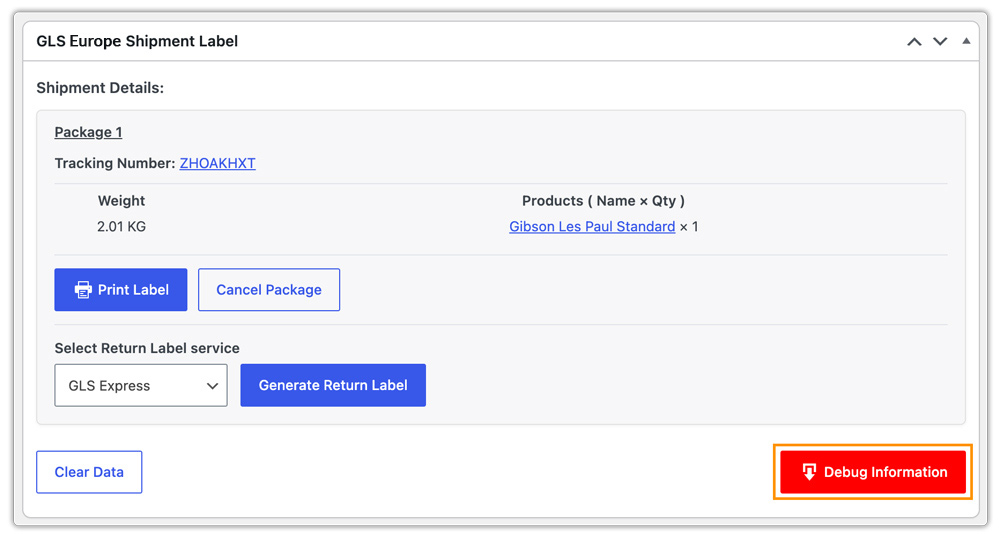
Task: Click the Products ( Name × Qty ) header
Action: click(x=603, y=201)
